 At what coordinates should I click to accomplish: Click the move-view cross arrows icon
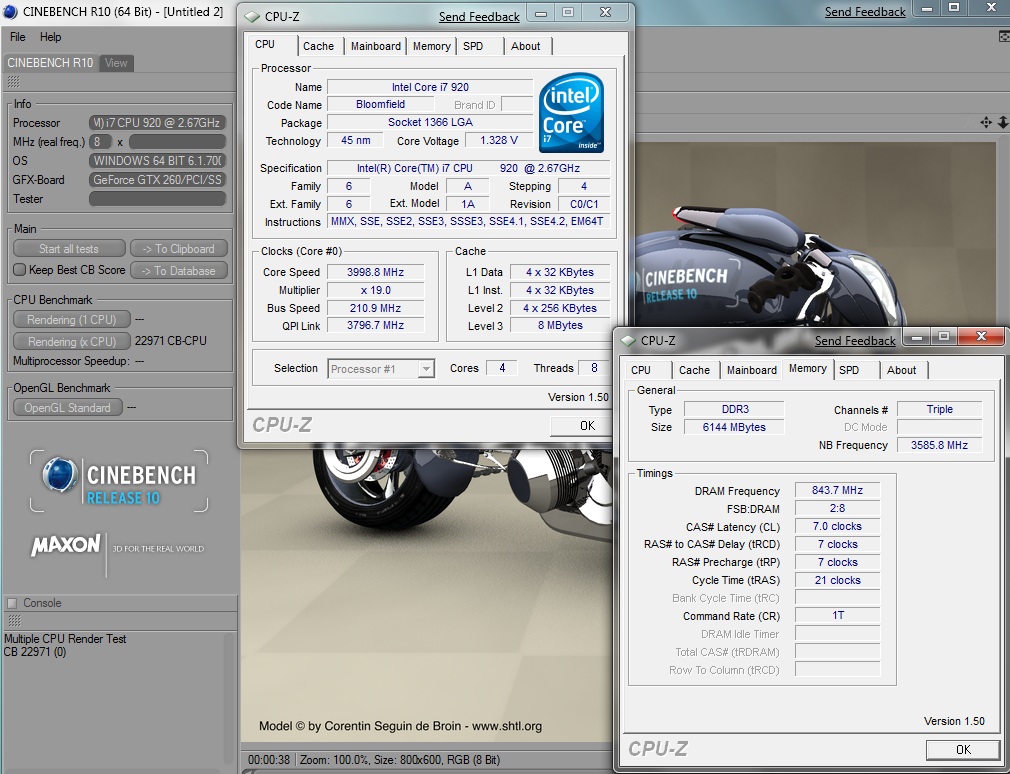[986, 122]
